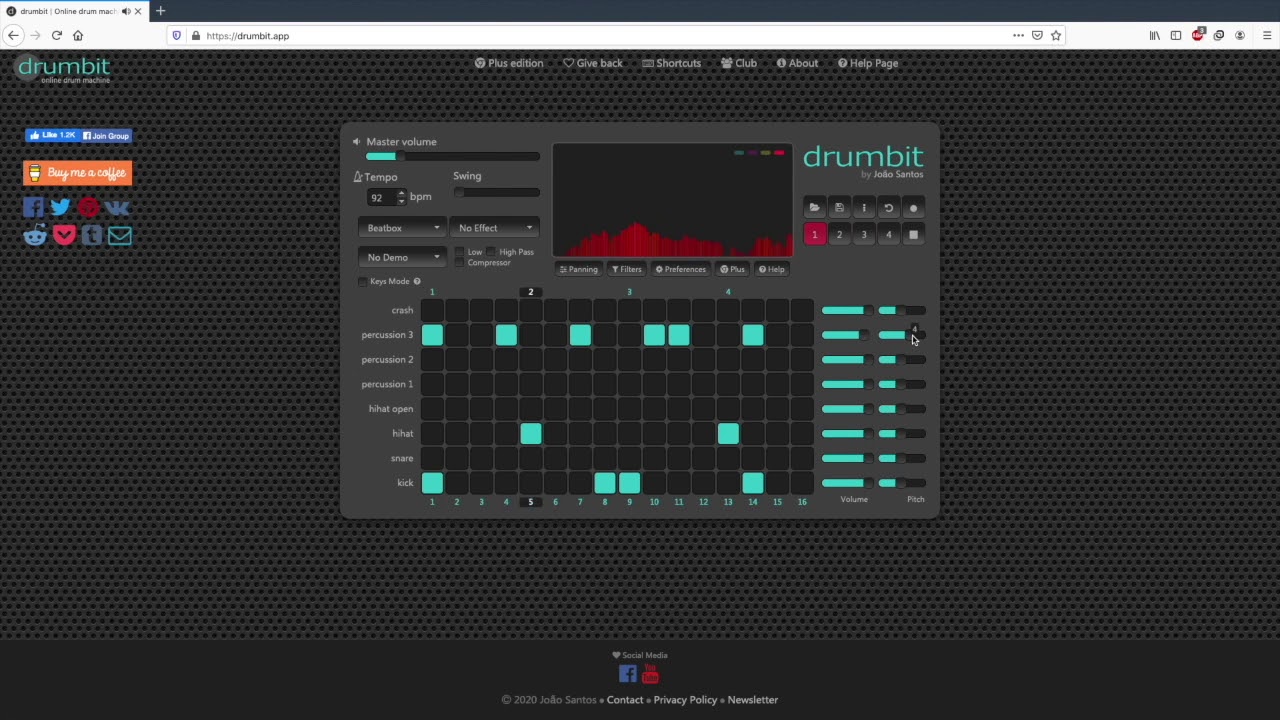This screenshot has height=720, width=1280.
Task: Save the pattern using the floppy disk icon
Action: coord(839,208)
